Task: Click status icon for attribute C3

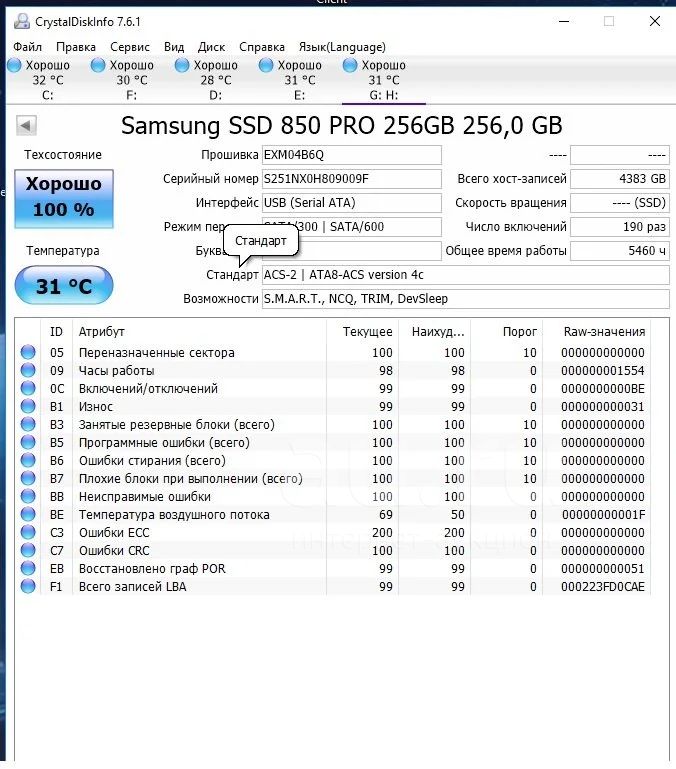Action: pos(28,532)
